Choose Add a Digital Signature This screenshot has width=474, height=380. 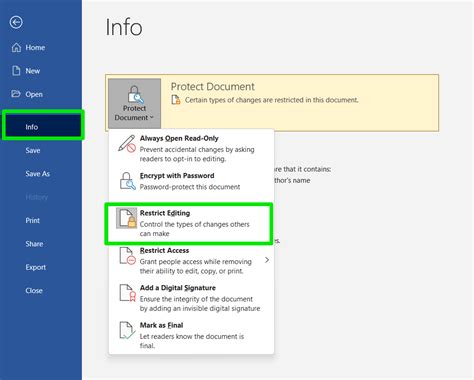click(x=191, y=298)
